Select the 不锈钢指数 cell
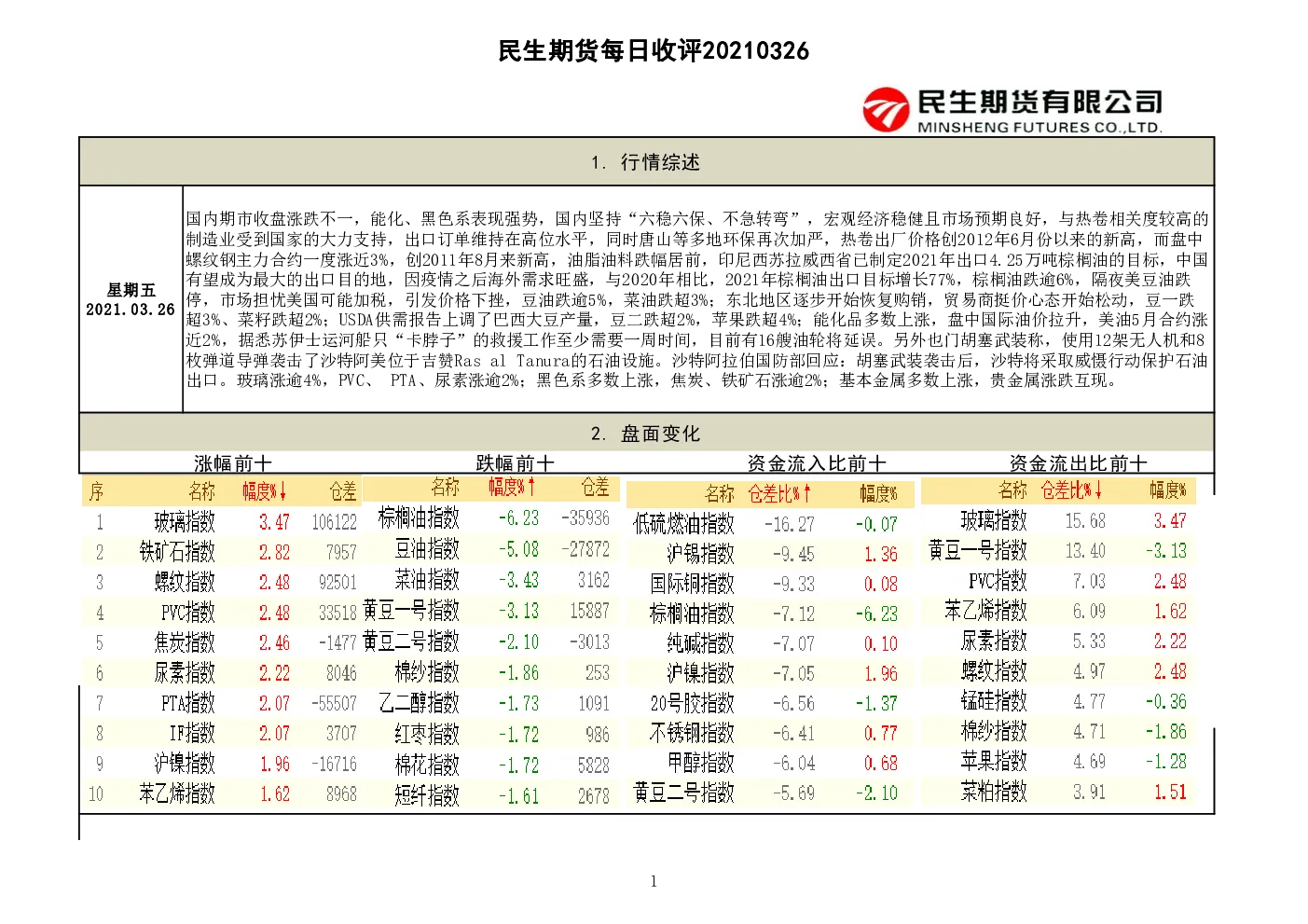Viewport: 1308px width, 924px height. coord(692,733)
